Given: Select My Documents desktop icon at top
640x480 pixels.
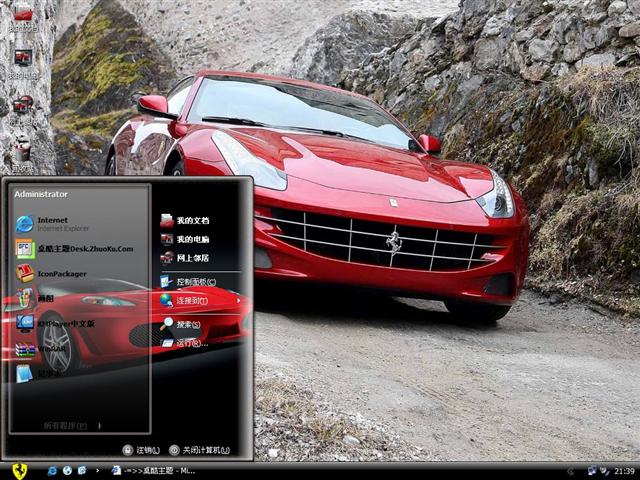Looking at the screenshot, I should [x=23, y=16].
